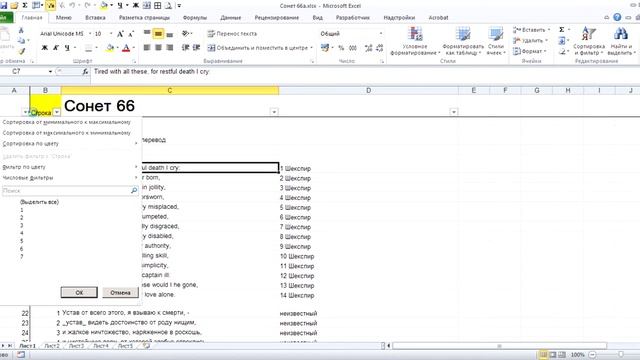Click the highlighted middle vertical align icon
The width and height of the screenshot is (640, 360).
click(x=158, y=33)
